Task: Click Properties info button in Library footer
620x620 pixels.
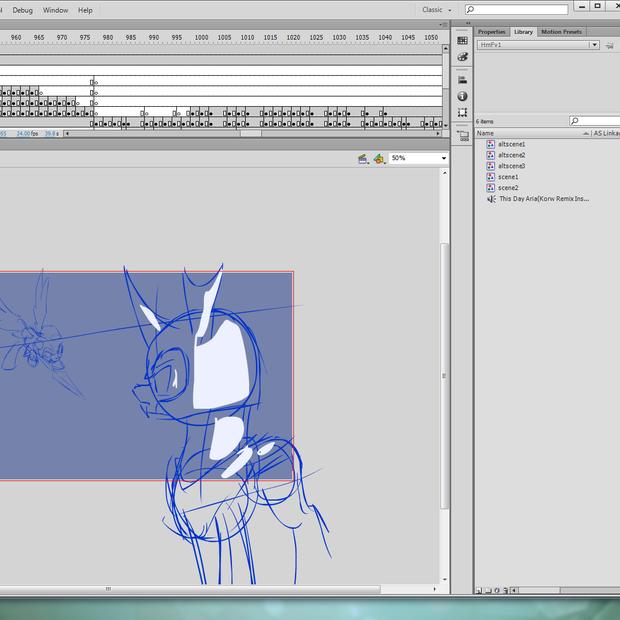Action: (x=497, y=590)
